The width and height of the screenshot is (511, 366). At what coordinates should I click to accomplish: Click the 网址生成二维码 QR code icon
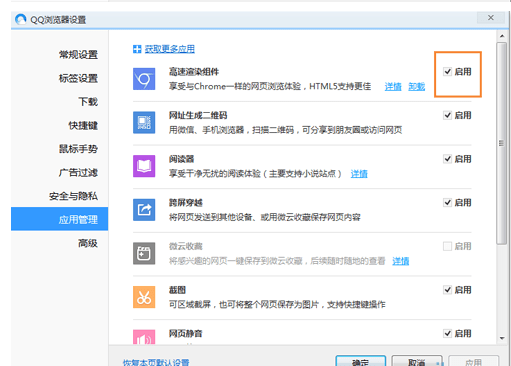point(144,123)
